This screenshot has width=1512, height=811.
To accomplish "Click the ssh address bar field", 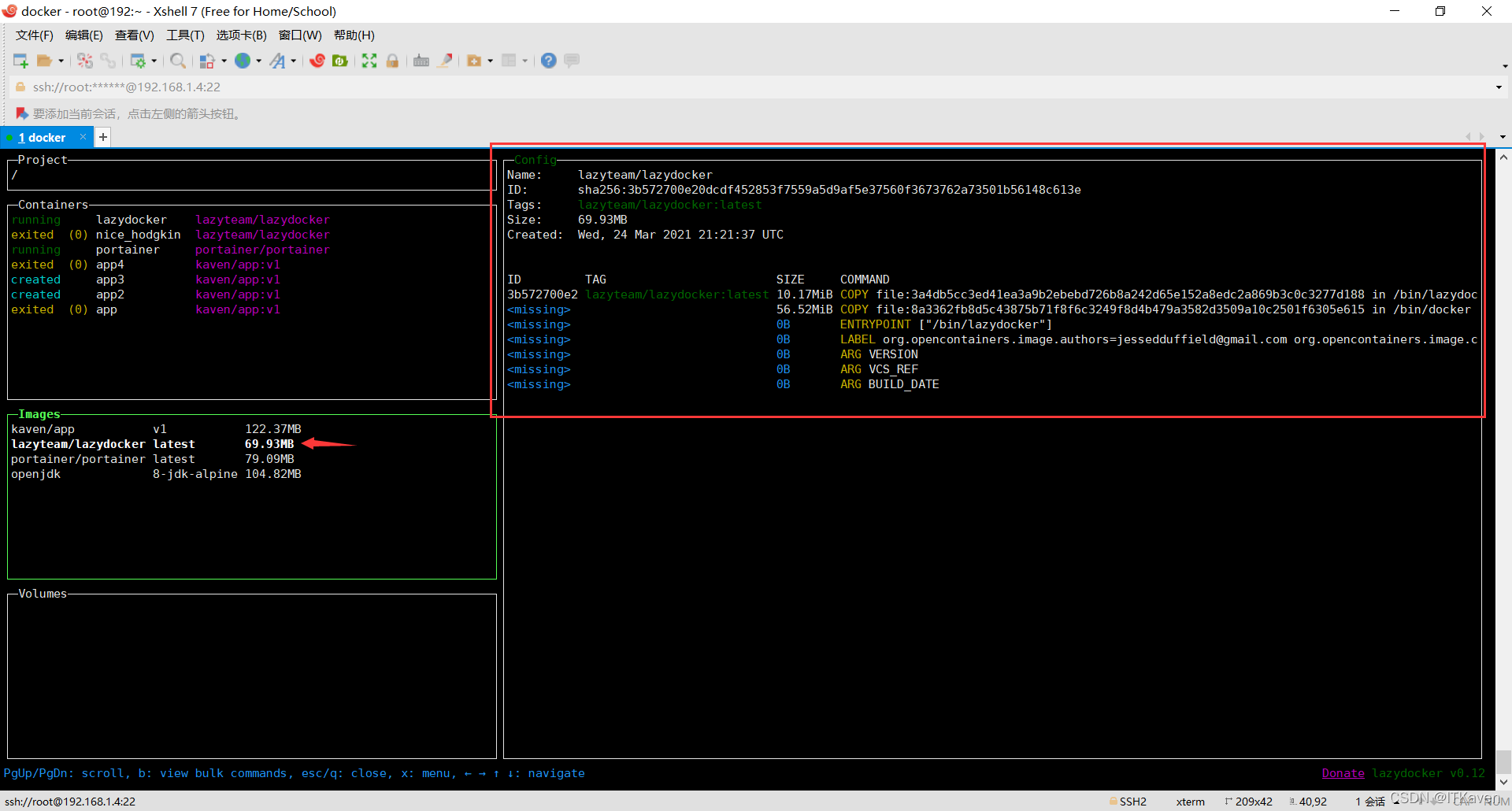I will point(756,87).
